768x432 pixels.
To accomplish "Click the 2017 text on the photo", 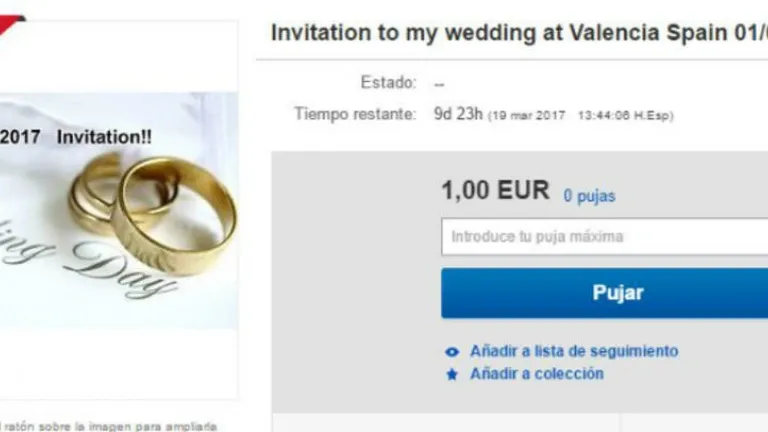I will pos(20,137).
